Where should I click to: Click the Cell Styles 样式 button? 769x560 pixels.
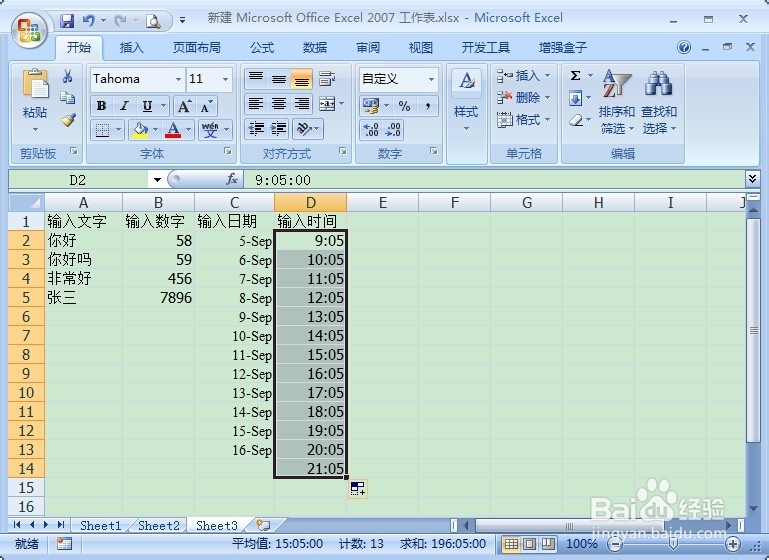[466, 102]
